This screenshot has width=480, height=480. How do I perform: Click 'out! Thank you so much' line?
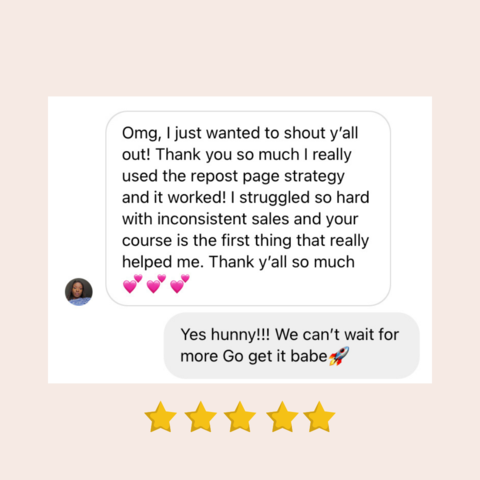click(x=211, y=155)
